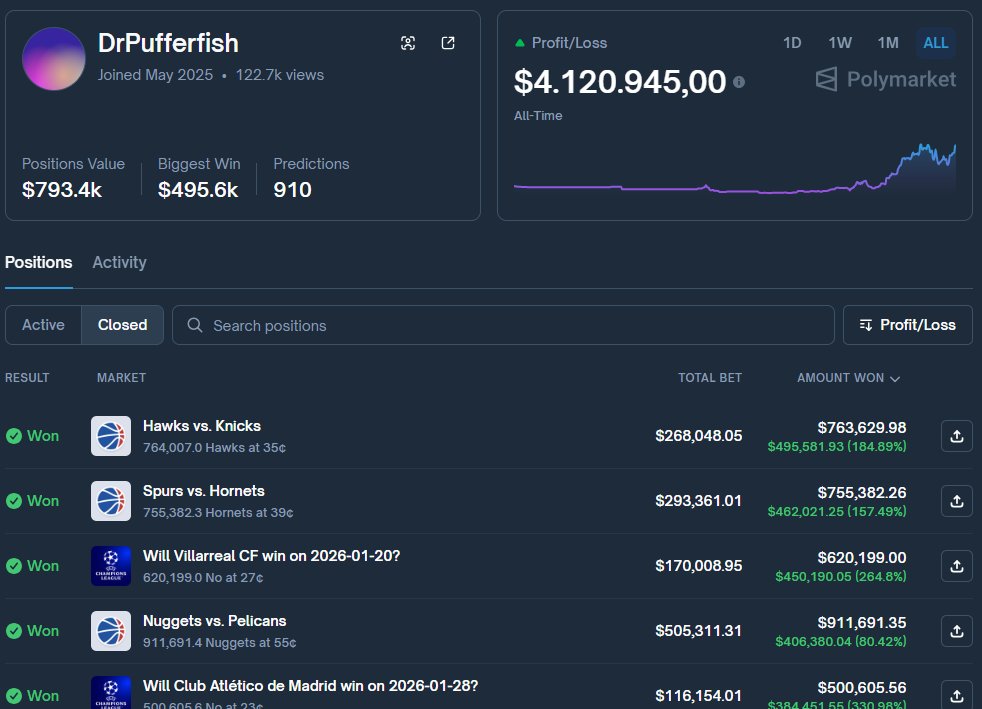Click the Won checkmark for Spurs vs. Hornets
This screenshot has height=709, width=982.
click(14, 501)
